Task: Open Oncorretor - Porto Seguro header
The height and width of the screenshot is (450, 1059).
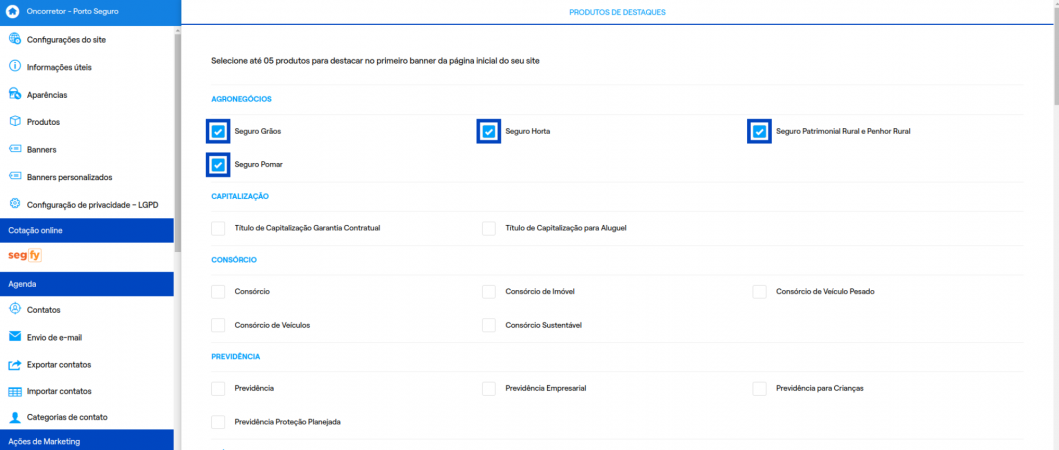Action: click(x=91, y=12)
